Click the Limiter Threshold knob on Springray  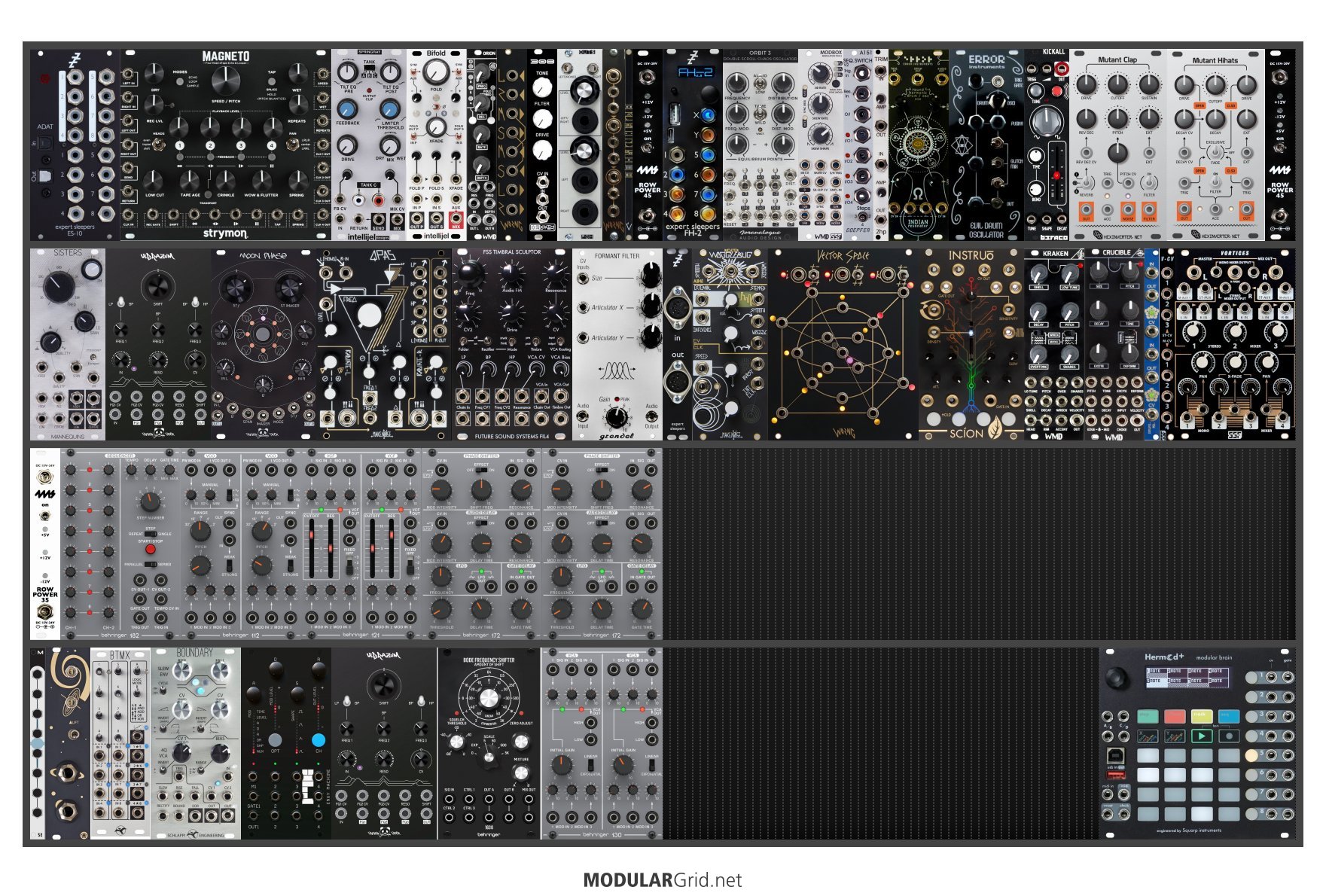tap(390, 108)
